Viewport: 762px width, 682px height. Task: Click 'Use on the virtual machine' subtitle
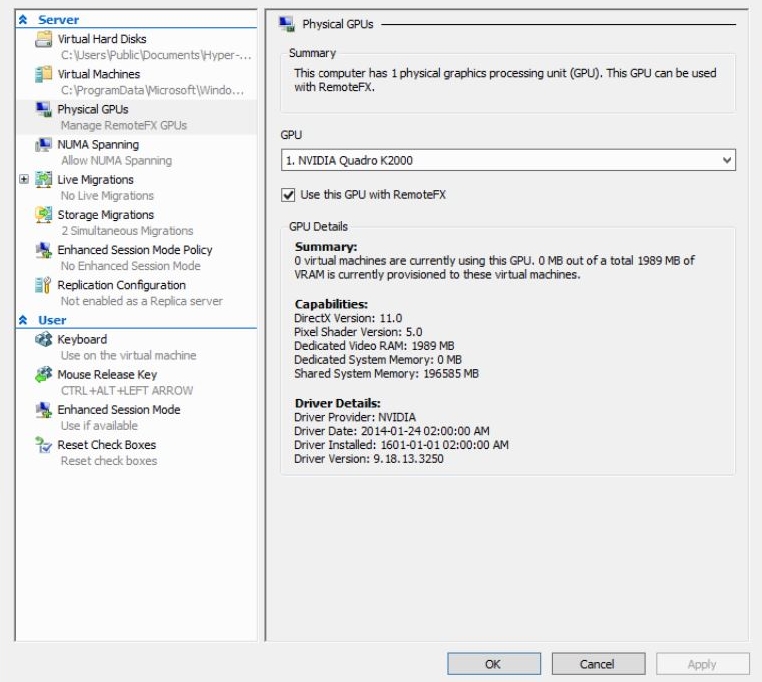[129, 355]
